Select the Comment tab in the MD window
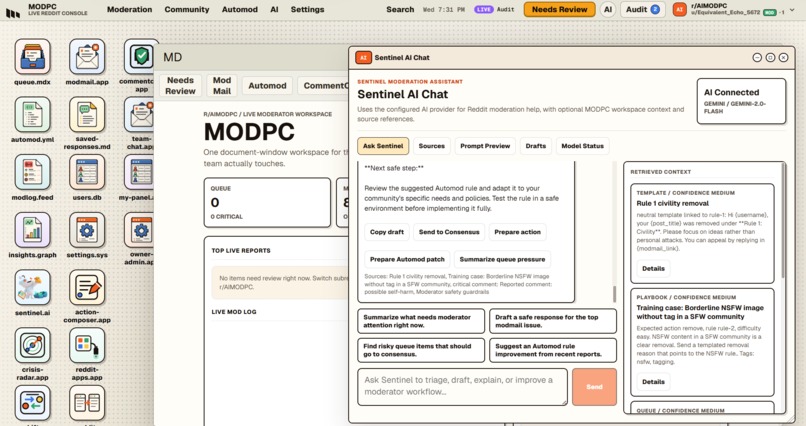Image resolution: width=806 pixels, height=426 pixels. [324, 86]
